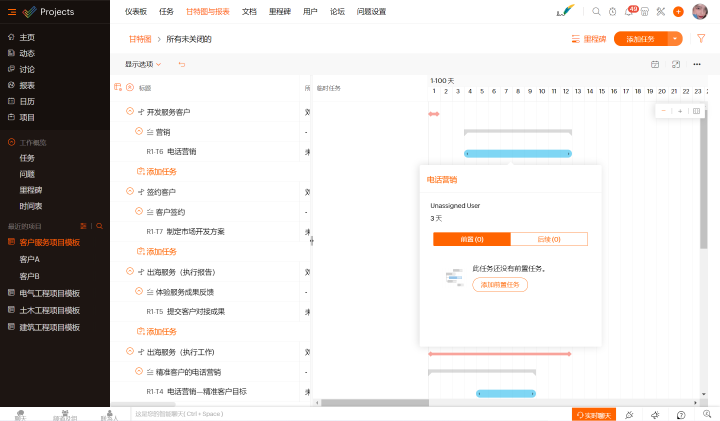Open dropdown arrow beside 添加任务 button
The height and width of the screenshot is (421, 720).
676,39
